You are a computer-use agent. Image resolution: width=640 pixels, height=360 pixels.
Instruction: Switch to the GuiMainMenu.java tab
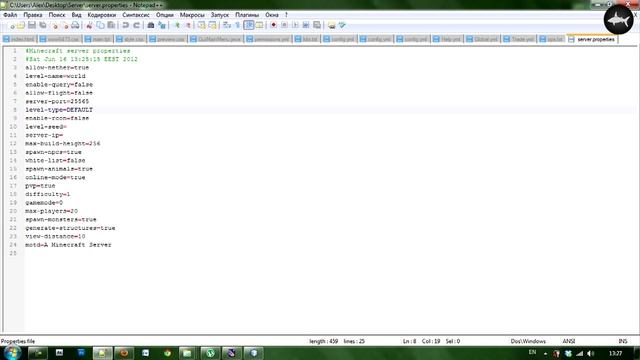[216, 39]
